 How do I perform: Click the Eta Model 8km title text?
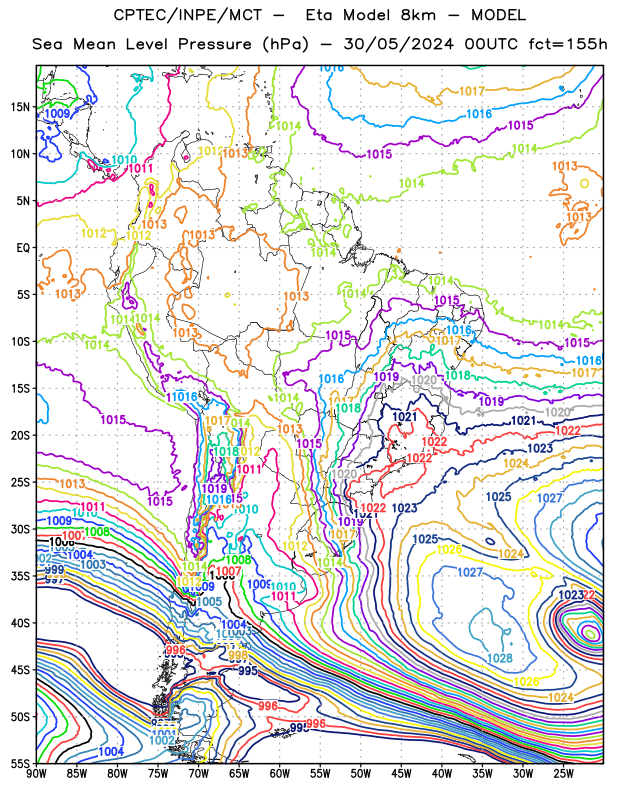click(x=370, y=15)
